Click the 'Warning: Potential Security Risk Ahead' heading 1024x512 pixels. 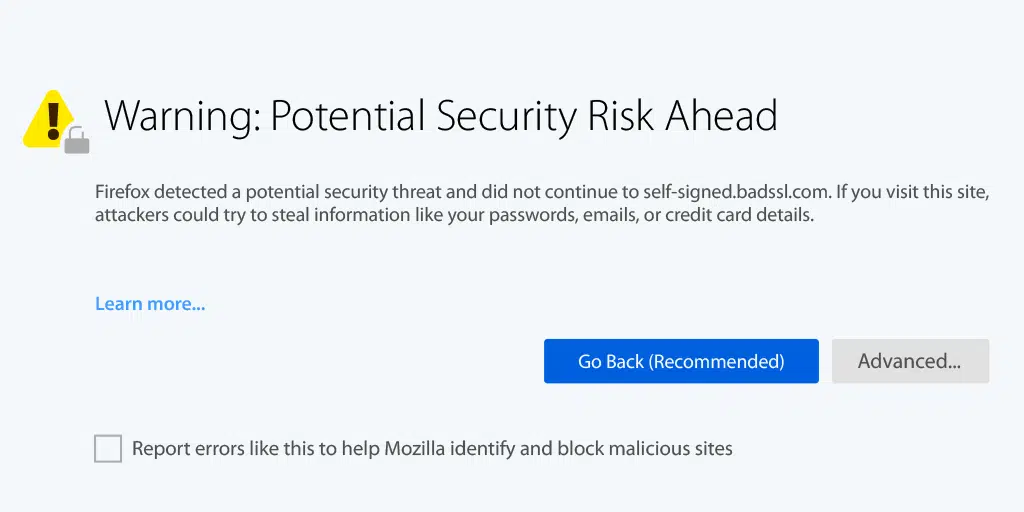tap(441, 116)
